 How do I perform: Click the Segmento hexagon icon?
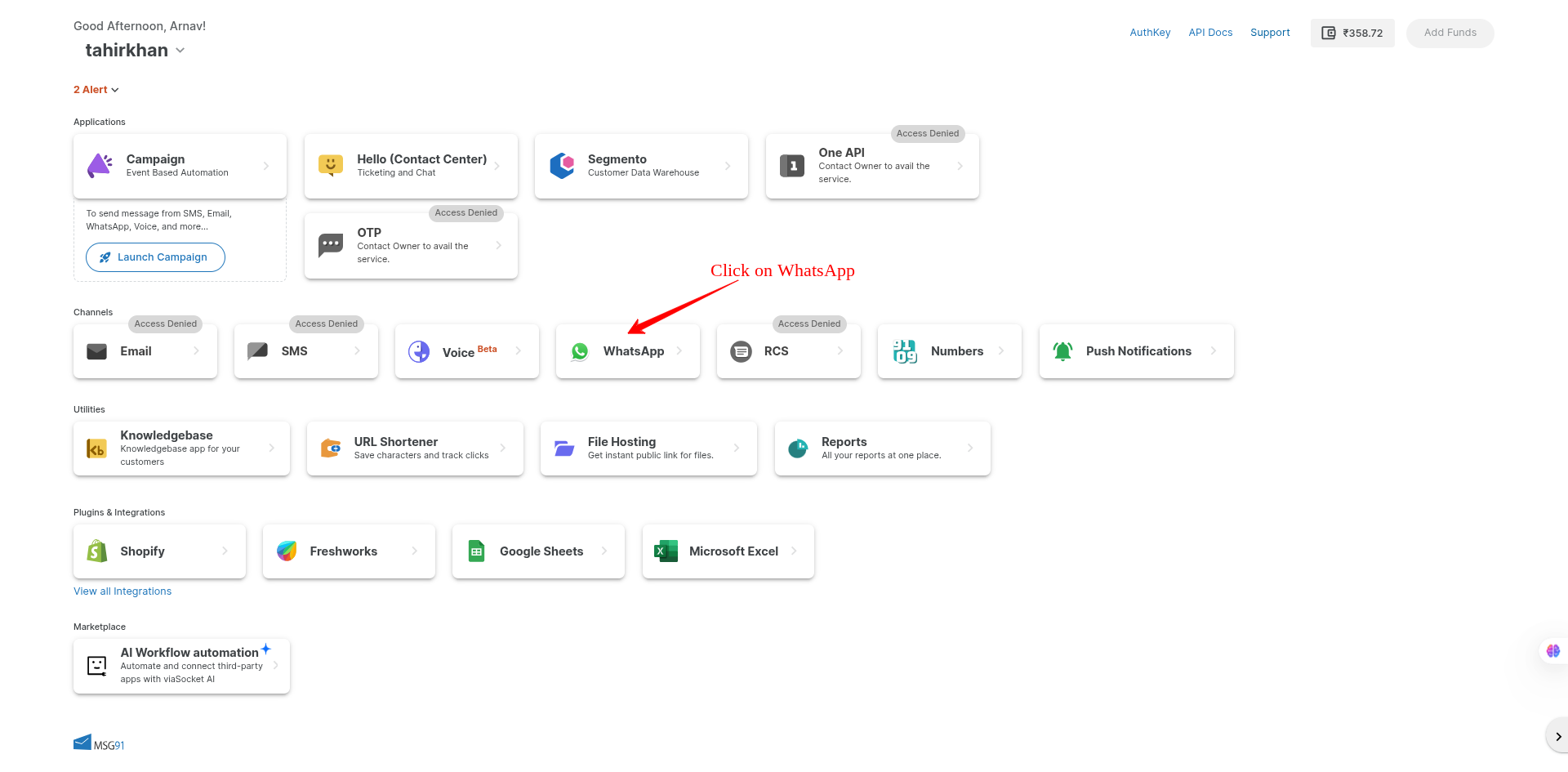(x=562, y=166)
